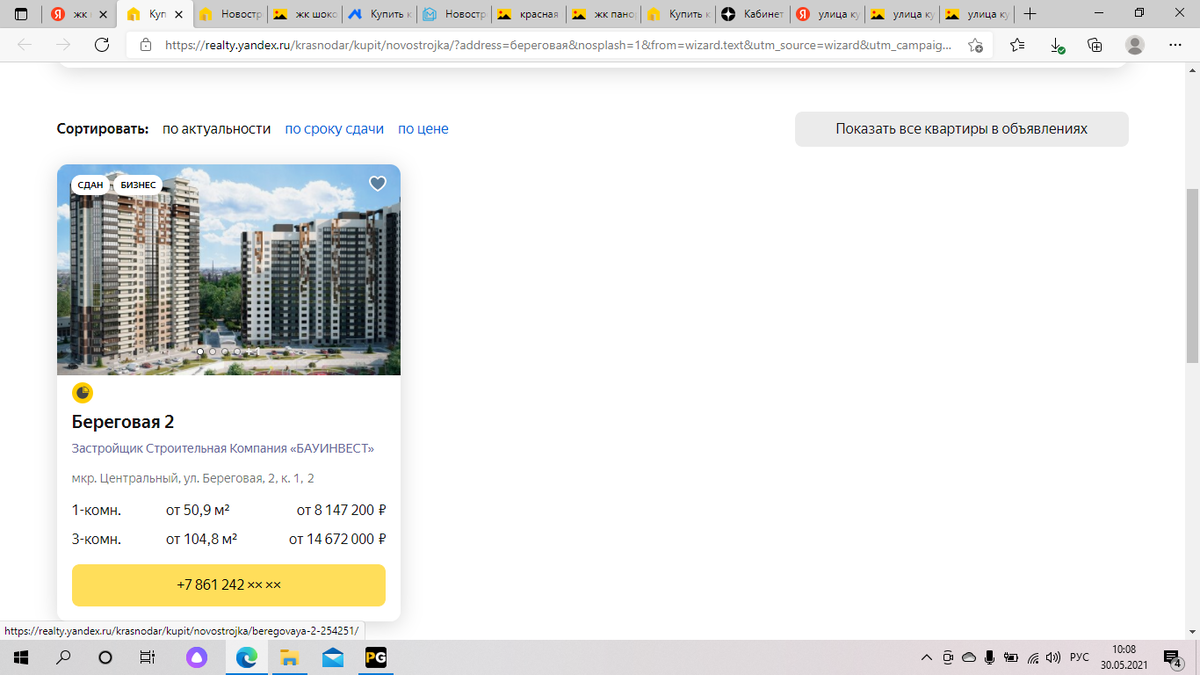Switch to Microsoft Edge on the taskbar
Viewport: 1200px width, 675px height.
click(x=246, y=658)
